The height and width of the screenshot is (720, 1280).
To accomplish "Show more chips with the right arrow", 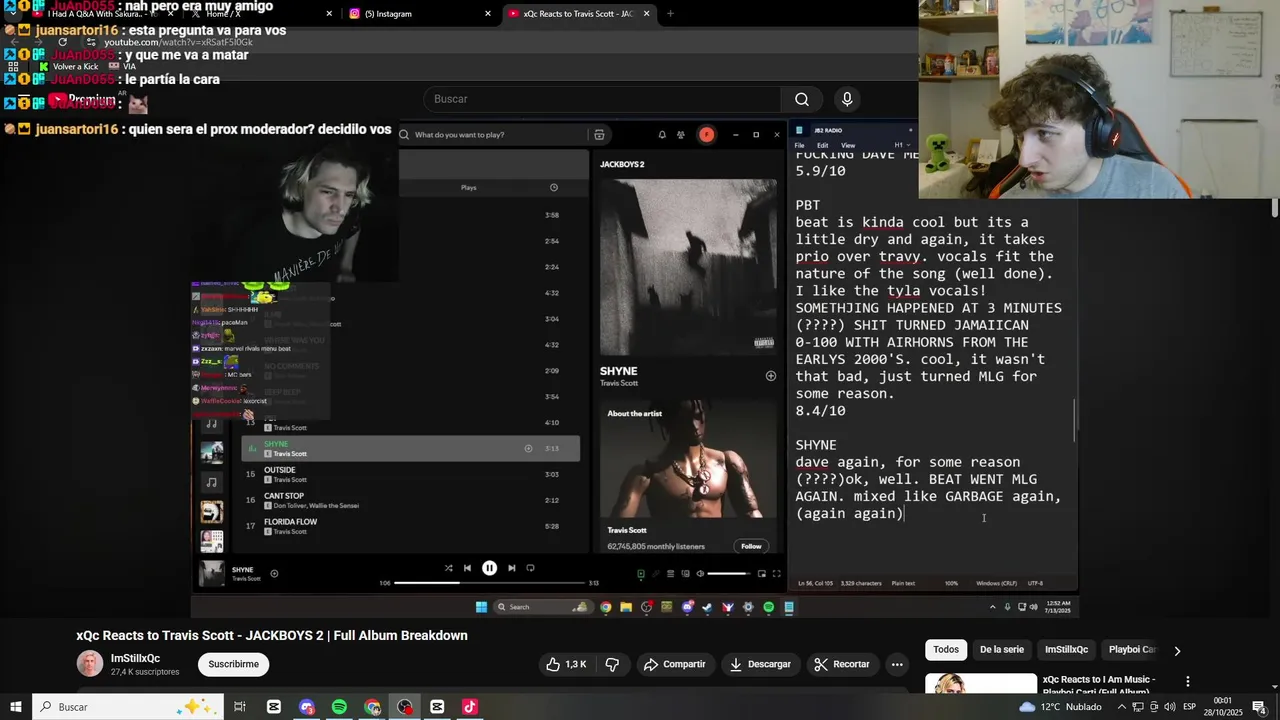I will [x=1177, y=650].
